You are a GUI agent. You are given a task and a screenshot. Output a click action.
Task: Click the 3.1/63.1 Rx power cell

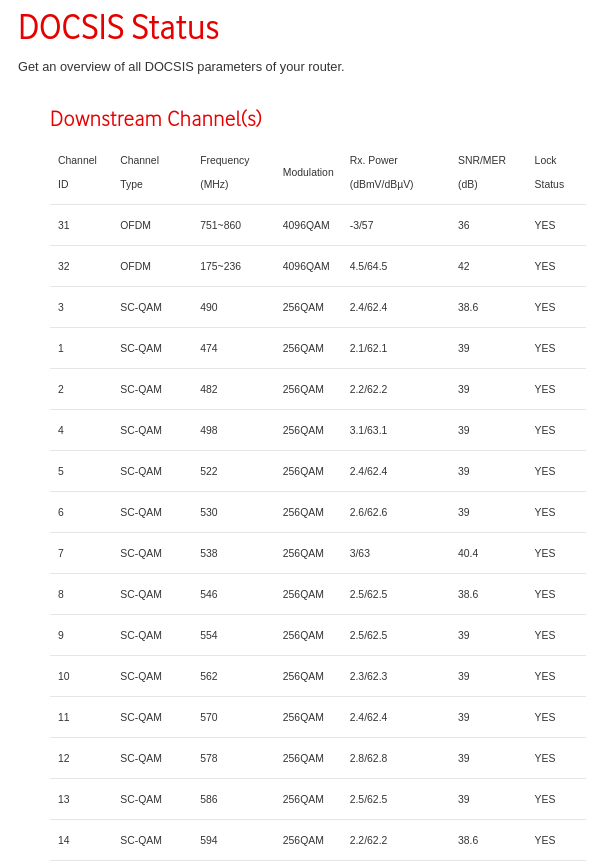tap(368, 430)
